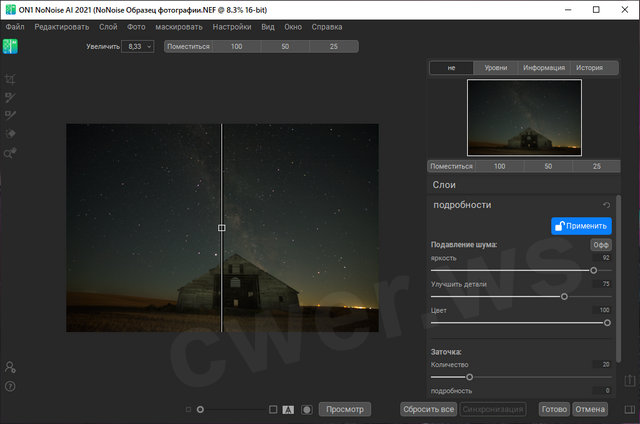Viewport: 640px width, 424px height.
Task: Click the navigator preview thumbnail
Action: click(x=524, y=118)
